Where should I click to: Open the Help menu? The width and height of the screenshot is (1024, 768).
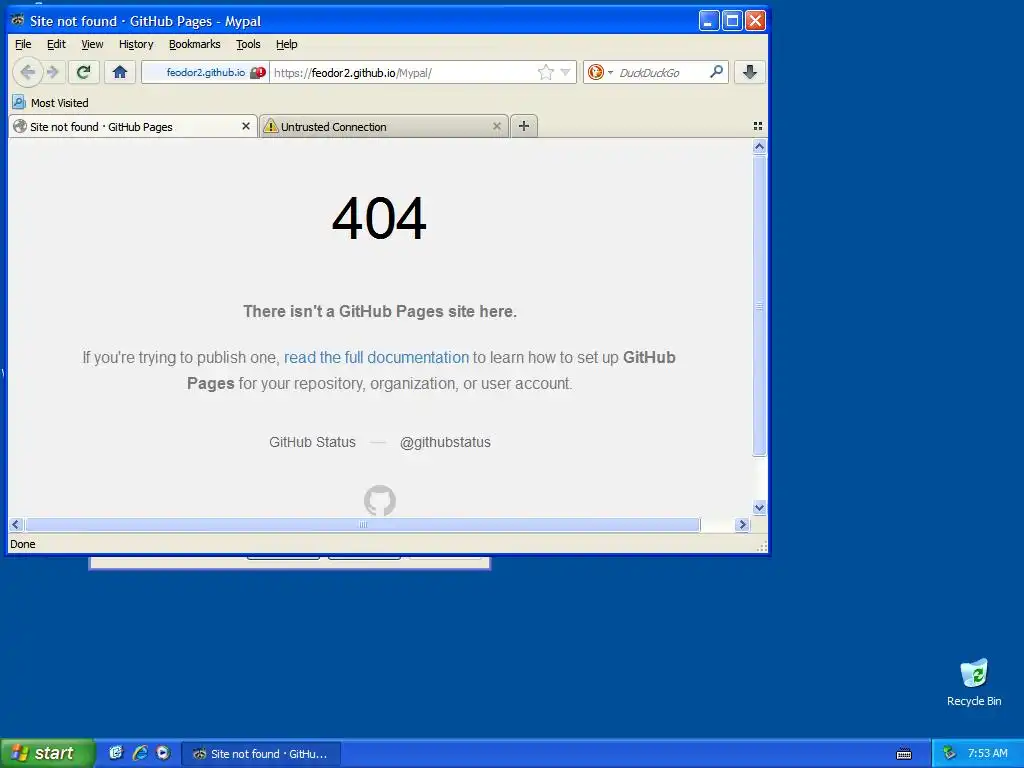pyautogui.click(x=287, y=44)
